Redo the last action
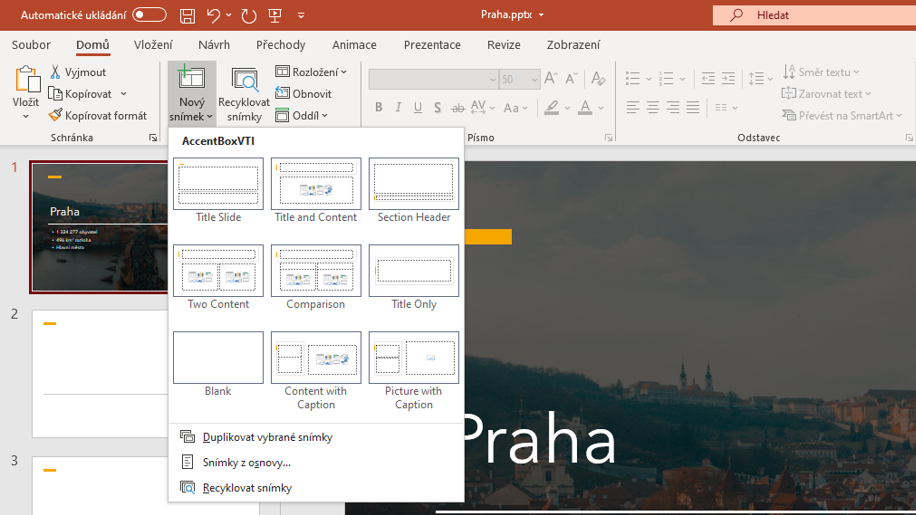Viewport: 916px width, 515px height. [249, 15]
